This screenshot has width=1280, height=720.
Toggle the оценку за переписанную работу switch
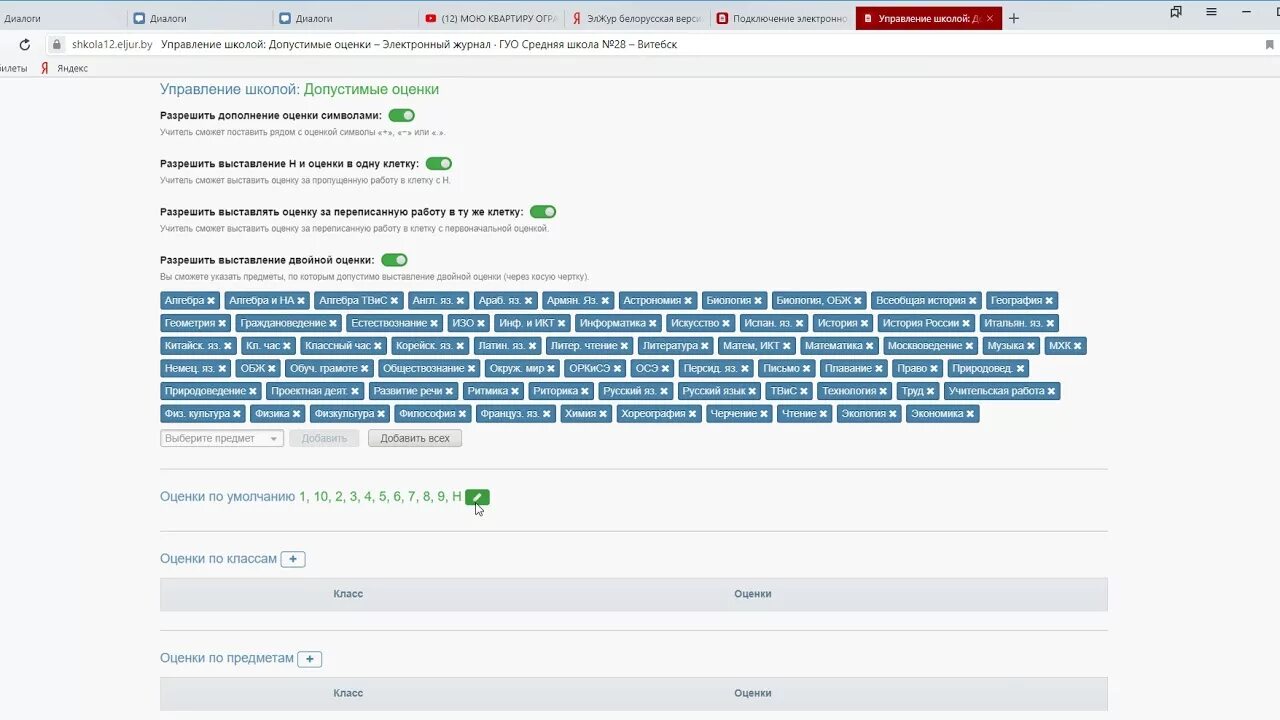543,212
